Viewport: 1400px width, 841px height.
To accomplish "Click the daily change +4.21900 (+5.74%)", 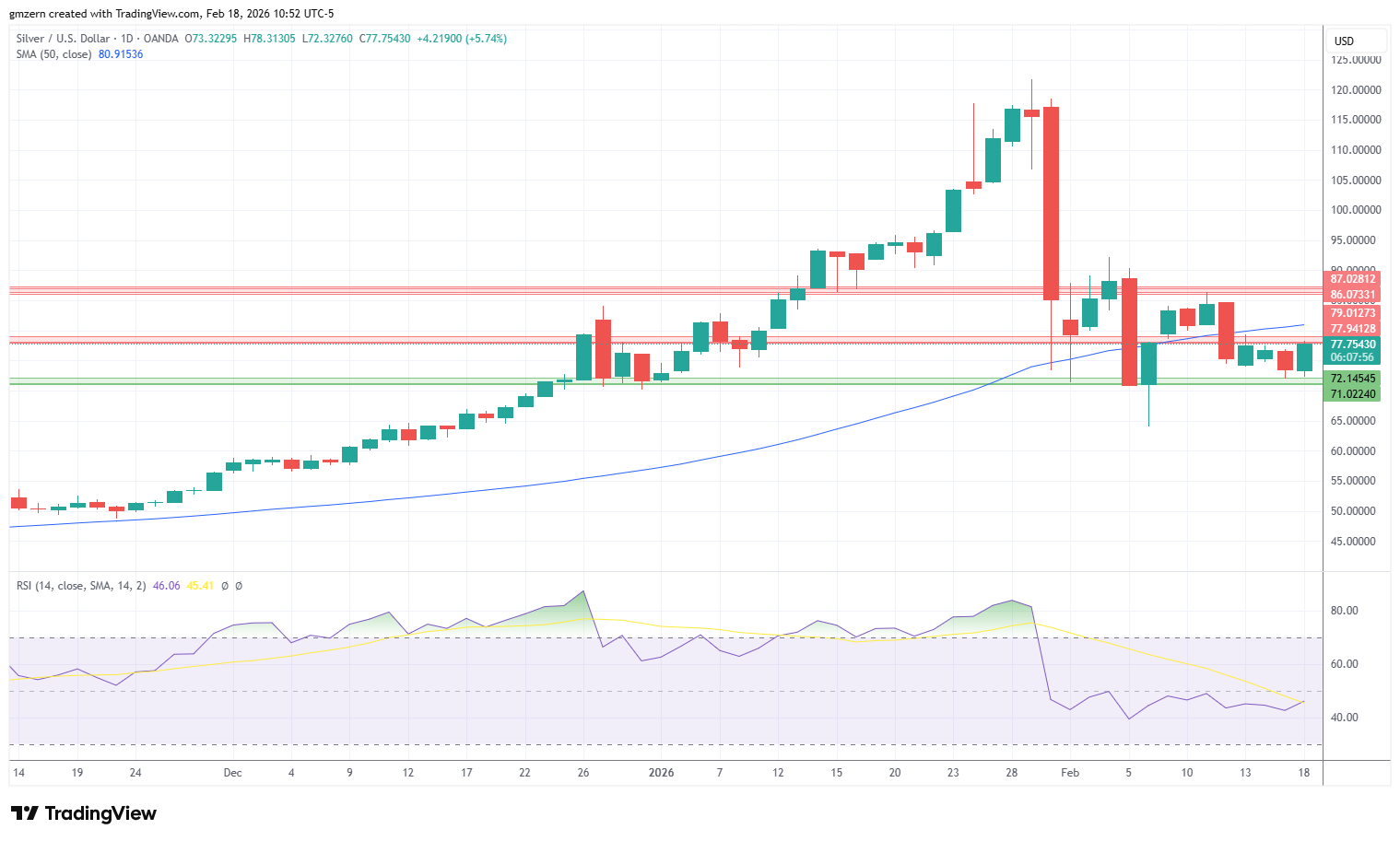I will pyautogui.click(x=462, y=39).
